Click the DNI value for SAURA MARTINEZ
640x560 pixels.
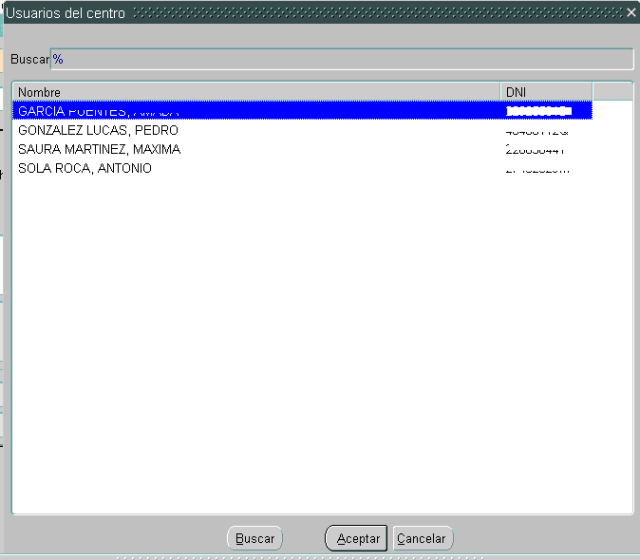535,149
